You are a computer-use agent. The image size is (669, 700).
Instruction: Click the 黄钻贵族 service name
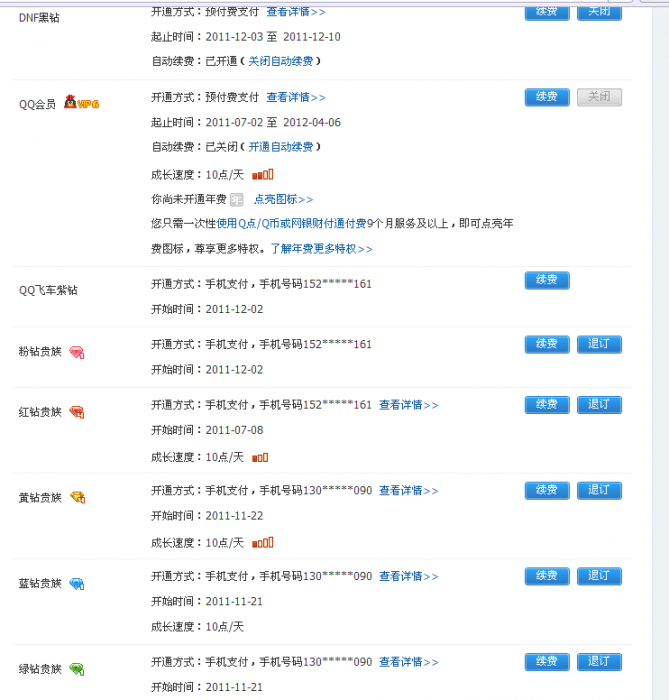pos(40,498)
